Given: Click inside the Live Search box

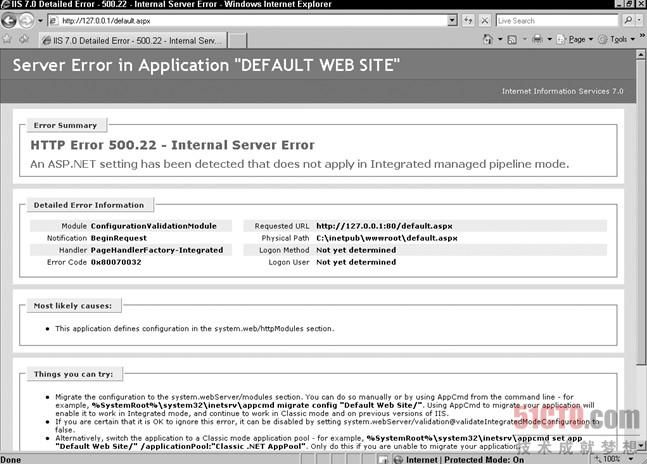Looking at the screenshot, I should [x=557, y=21].
